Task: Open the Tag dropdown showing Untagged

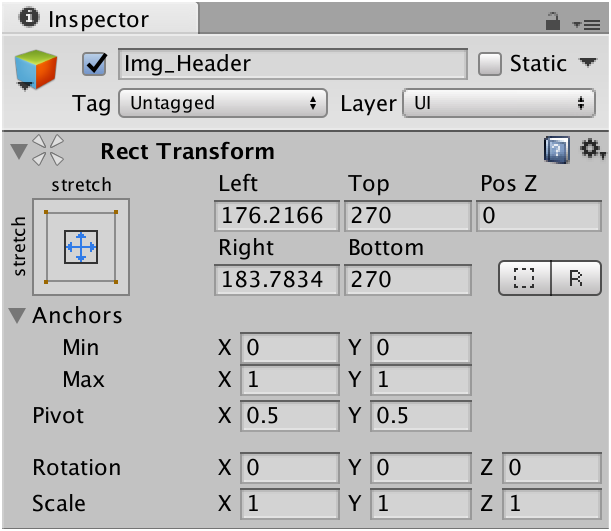Action: click(223, 103)
